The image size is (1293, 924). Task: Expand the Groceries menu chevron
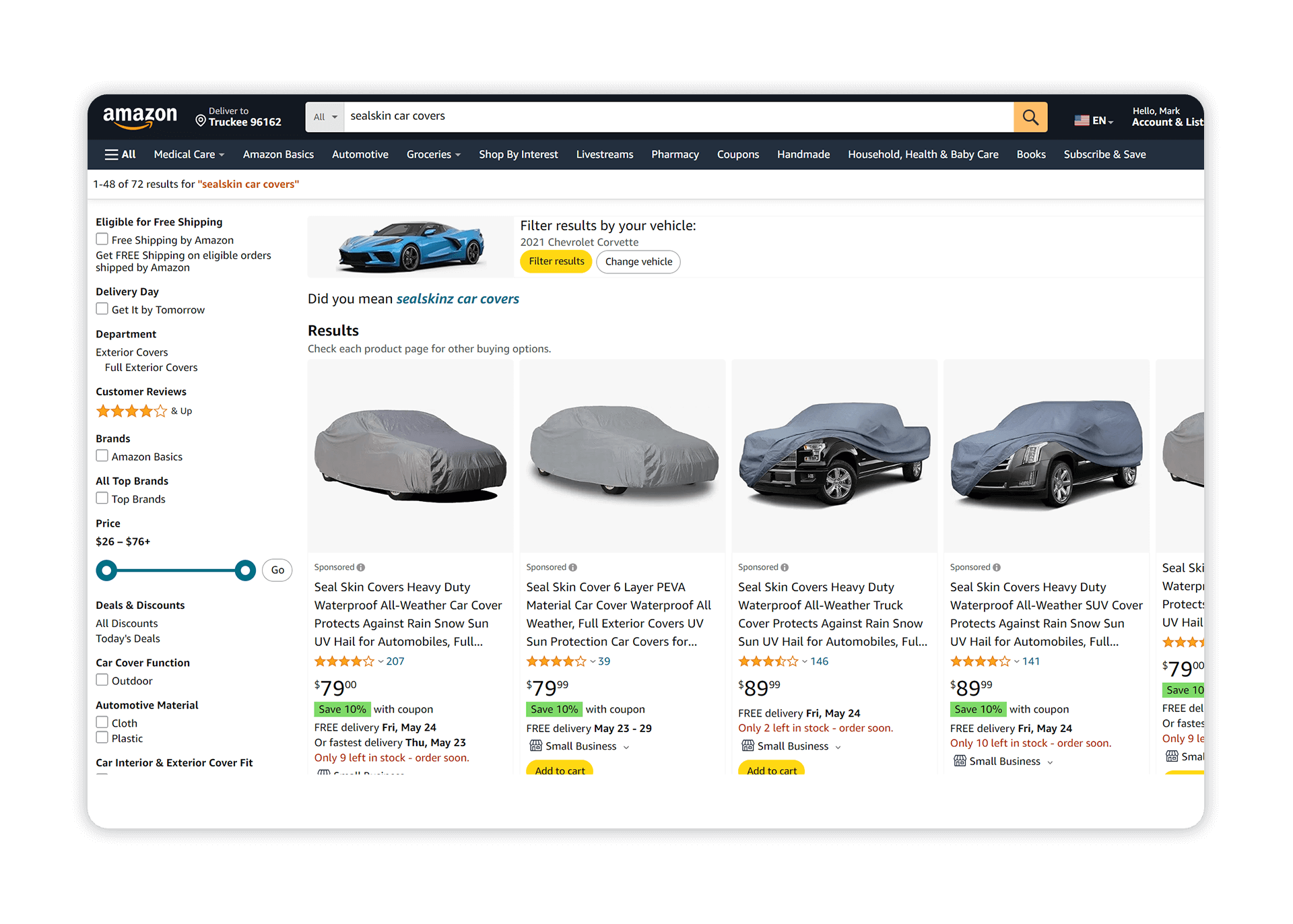pyautogui.click(x=458, y=154)
